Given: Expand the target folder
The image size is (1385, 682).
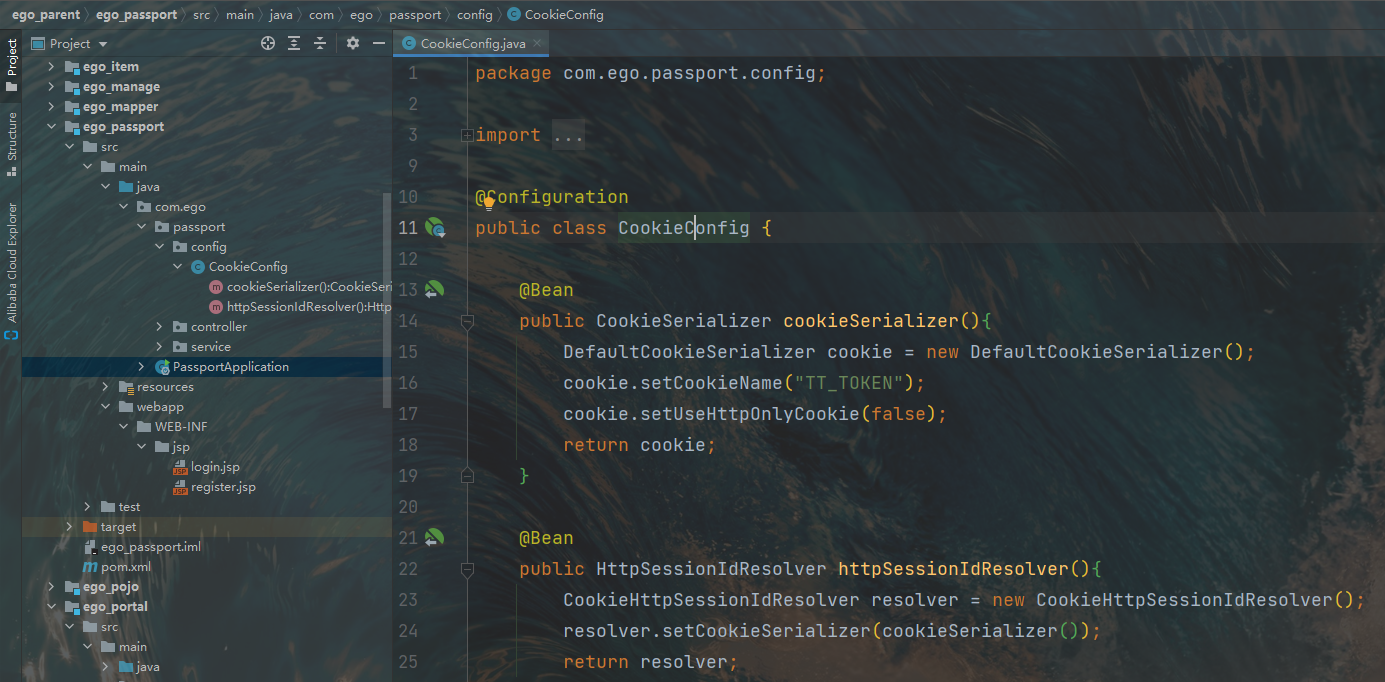Looking at the screenshot, I should click(69, 527).
